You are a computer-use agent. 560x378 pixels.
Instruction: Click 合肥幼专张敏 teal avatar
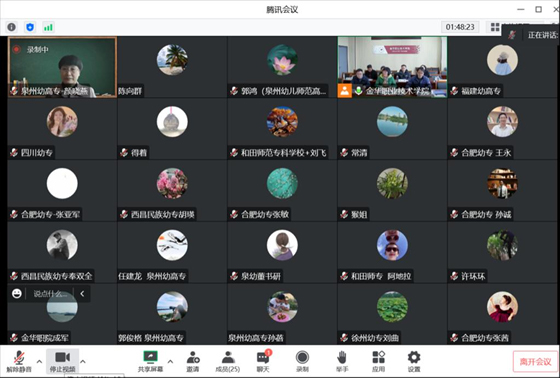282,183
